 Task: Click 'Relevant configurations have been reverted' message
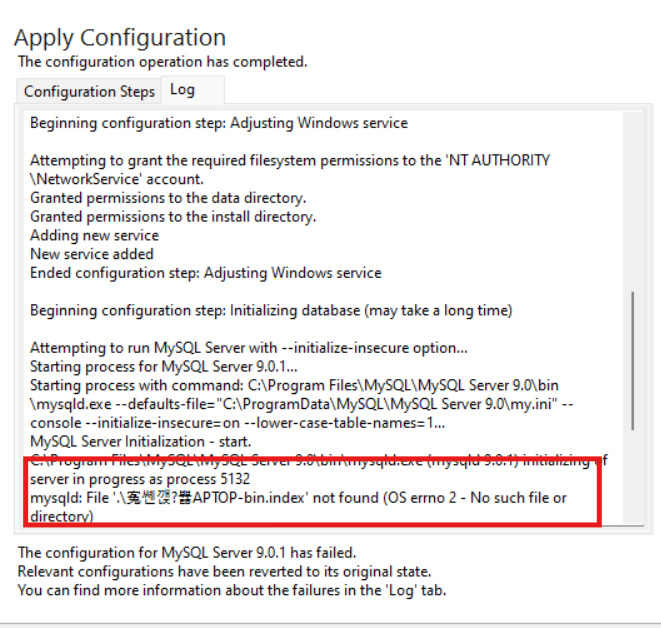click(x=224, y=572)
